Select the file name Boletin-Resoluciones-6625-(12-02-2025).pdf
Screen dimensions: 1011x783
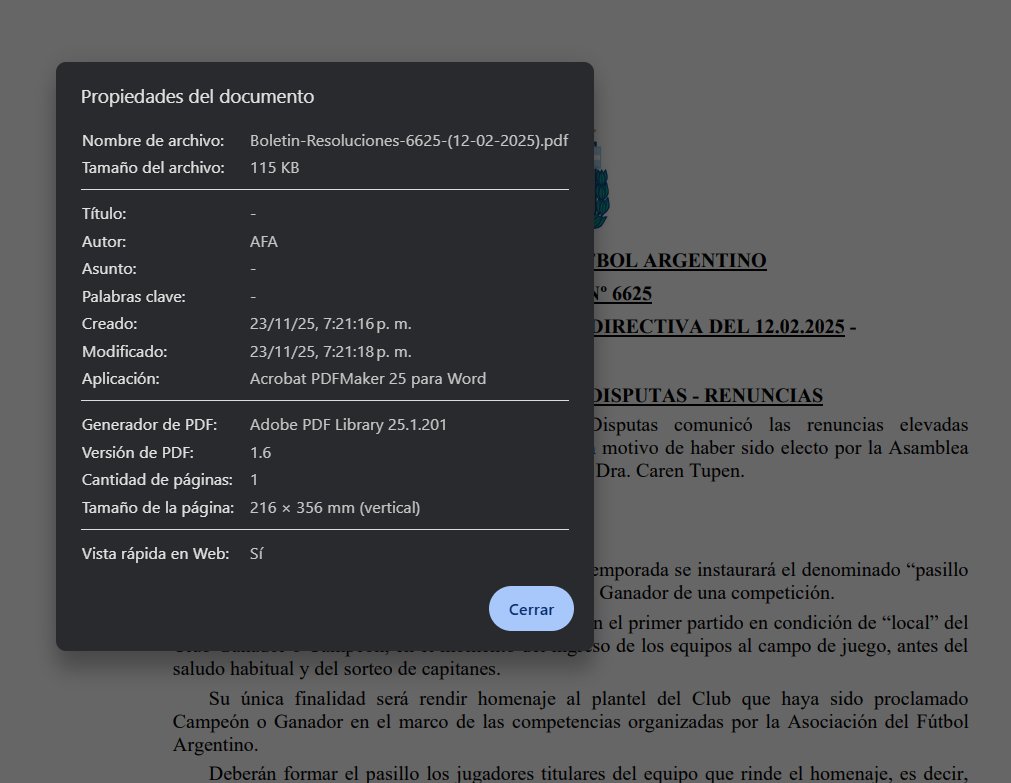[409, 141]
